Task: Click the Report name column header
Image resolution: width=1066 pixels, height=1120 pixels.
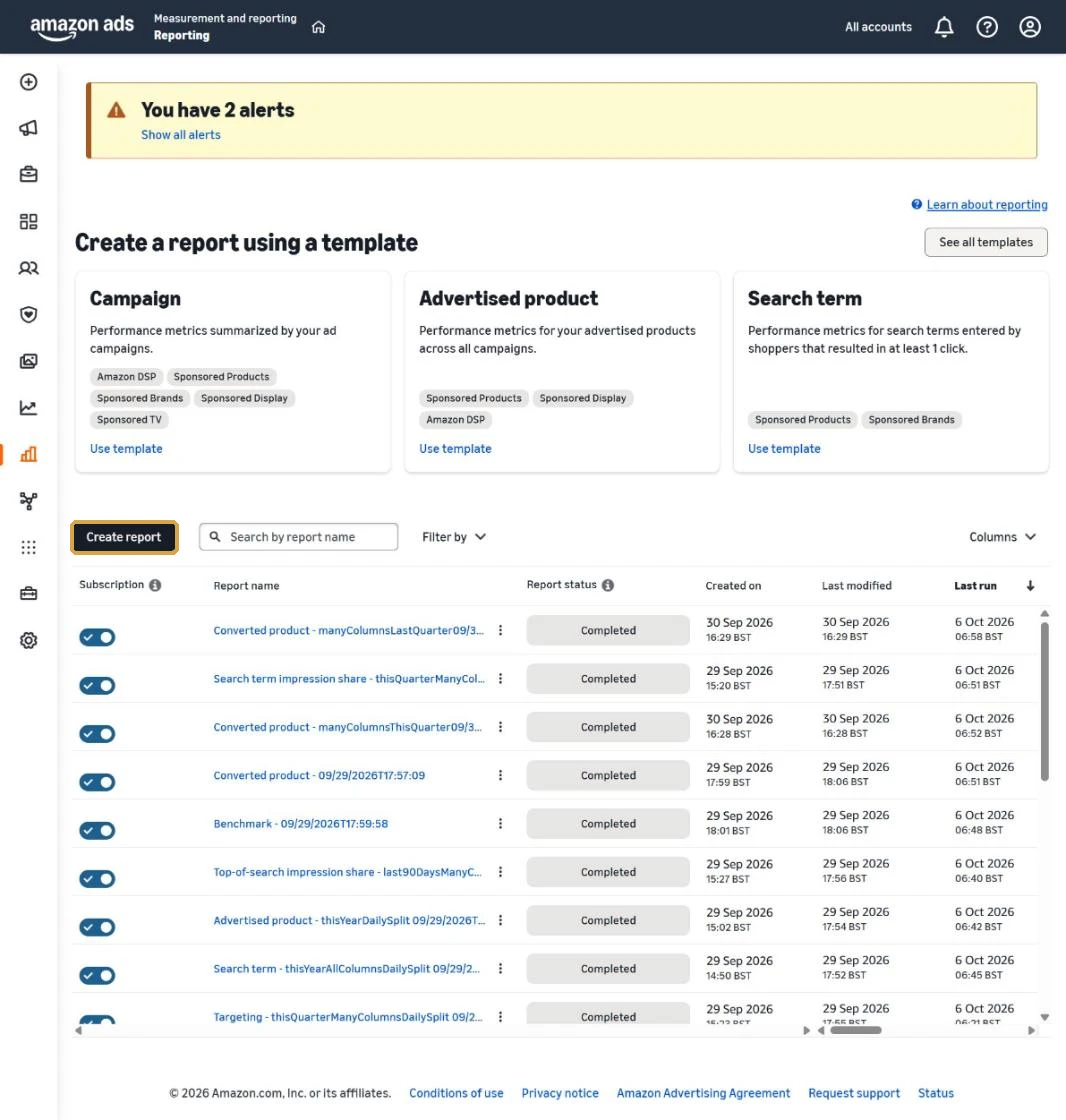Action: click(x=246, y=586)
